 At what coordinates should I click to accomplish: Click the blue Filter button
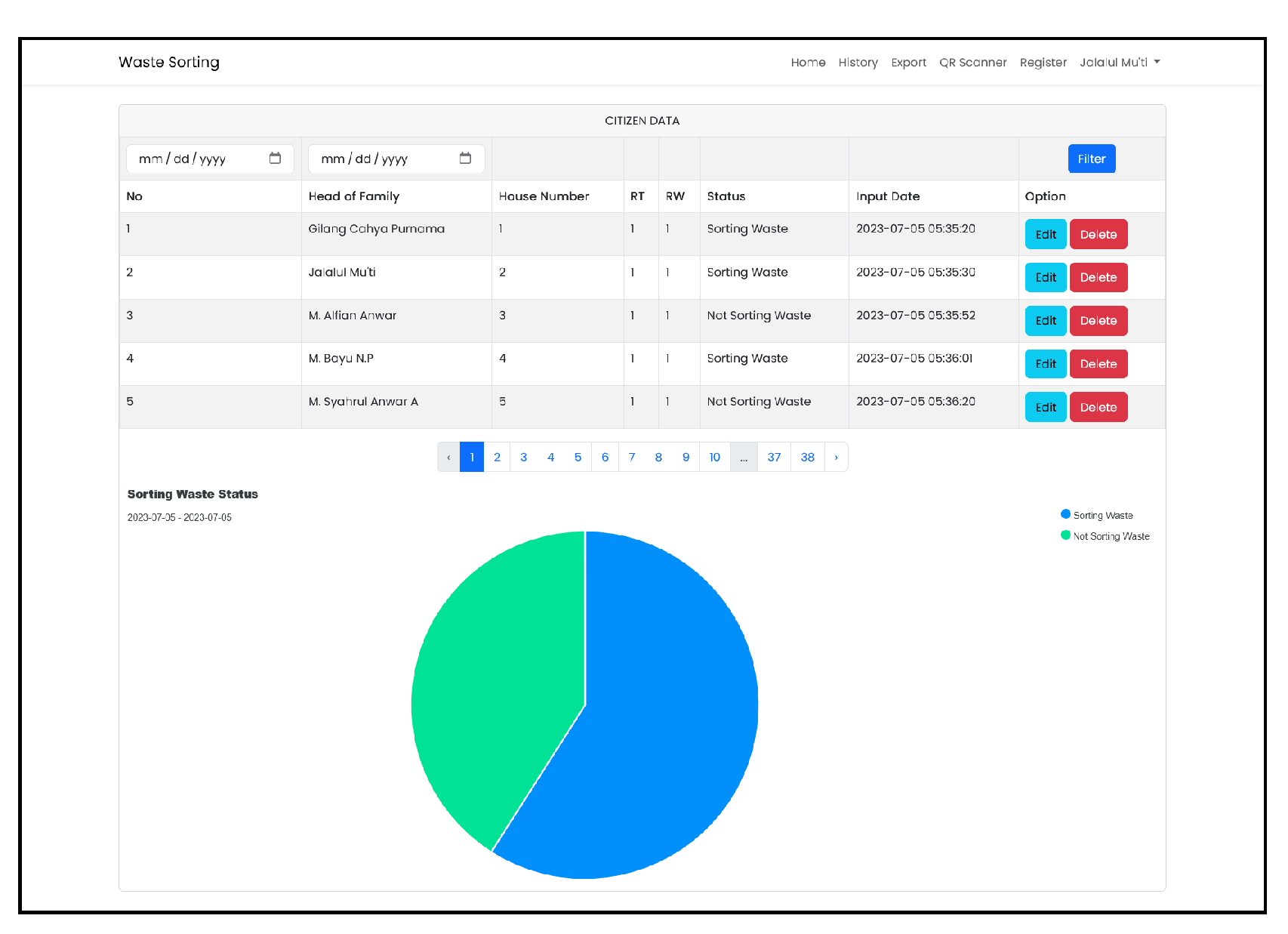point(1091,159)
